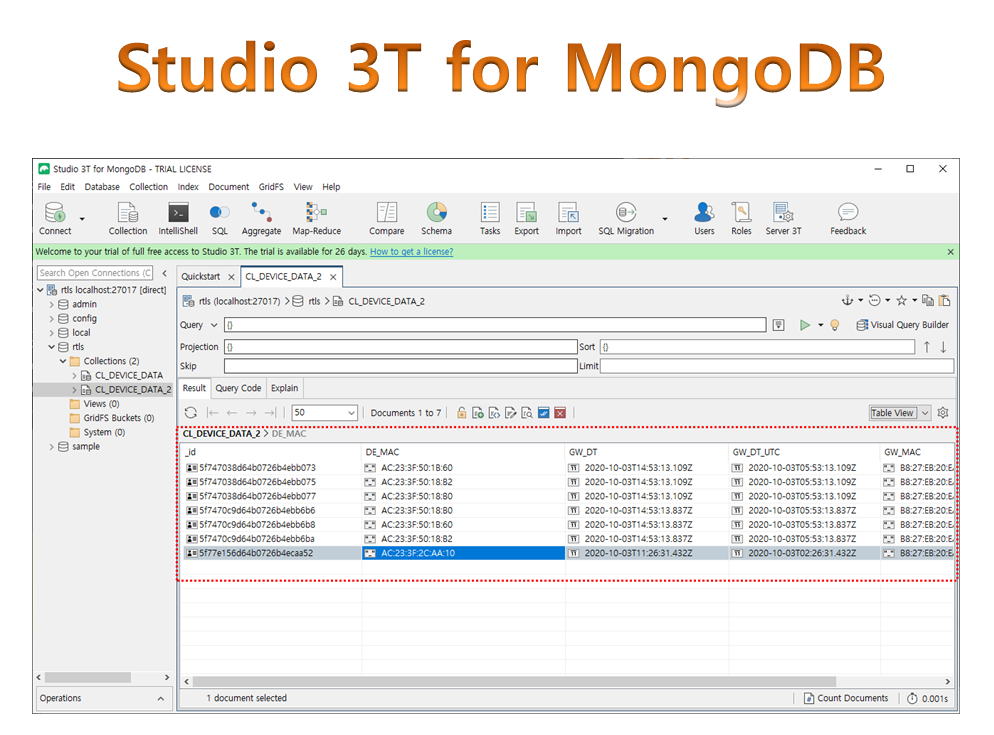Expand the admin database node
Viewport: 994px width, 735px height.
[x=52, y=304]
